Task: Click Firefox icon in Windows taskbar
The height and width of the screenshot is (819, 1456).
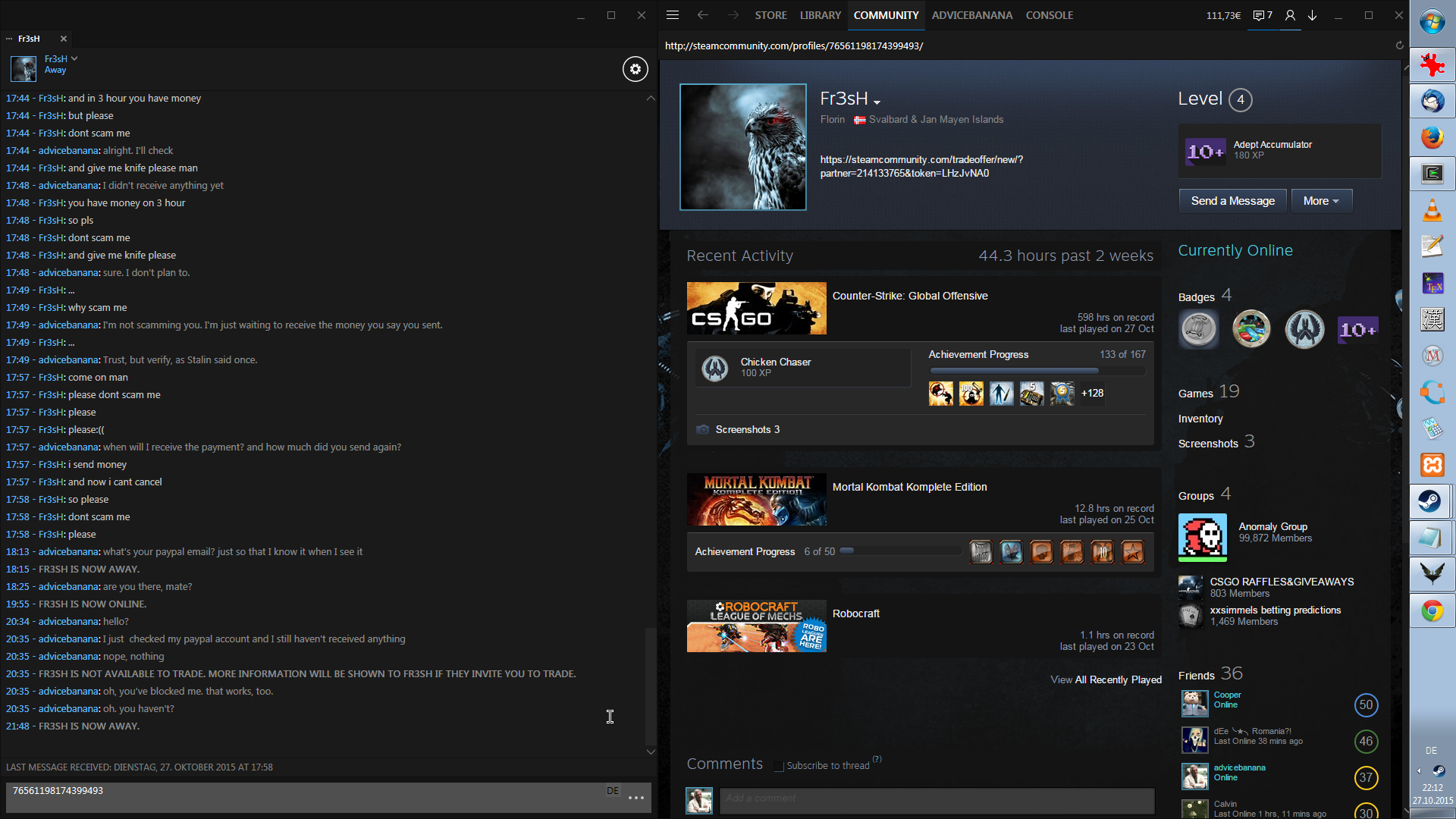Action: click(x=1432, y=137)
